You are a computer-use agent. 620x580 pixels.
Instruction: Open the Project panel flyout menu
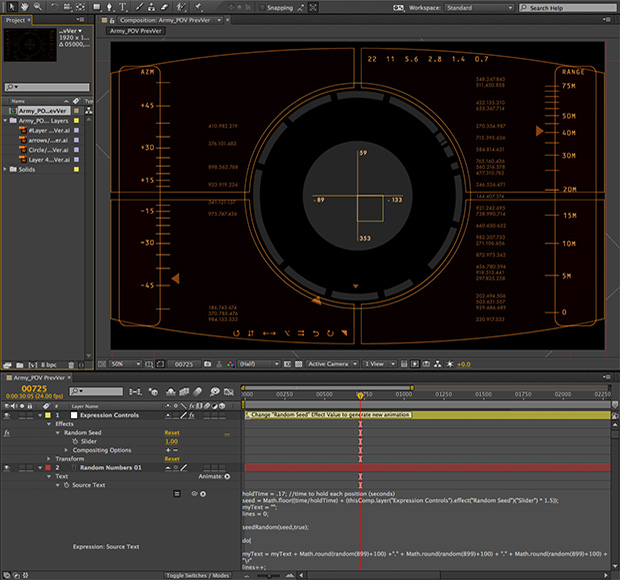click(80, 19)
